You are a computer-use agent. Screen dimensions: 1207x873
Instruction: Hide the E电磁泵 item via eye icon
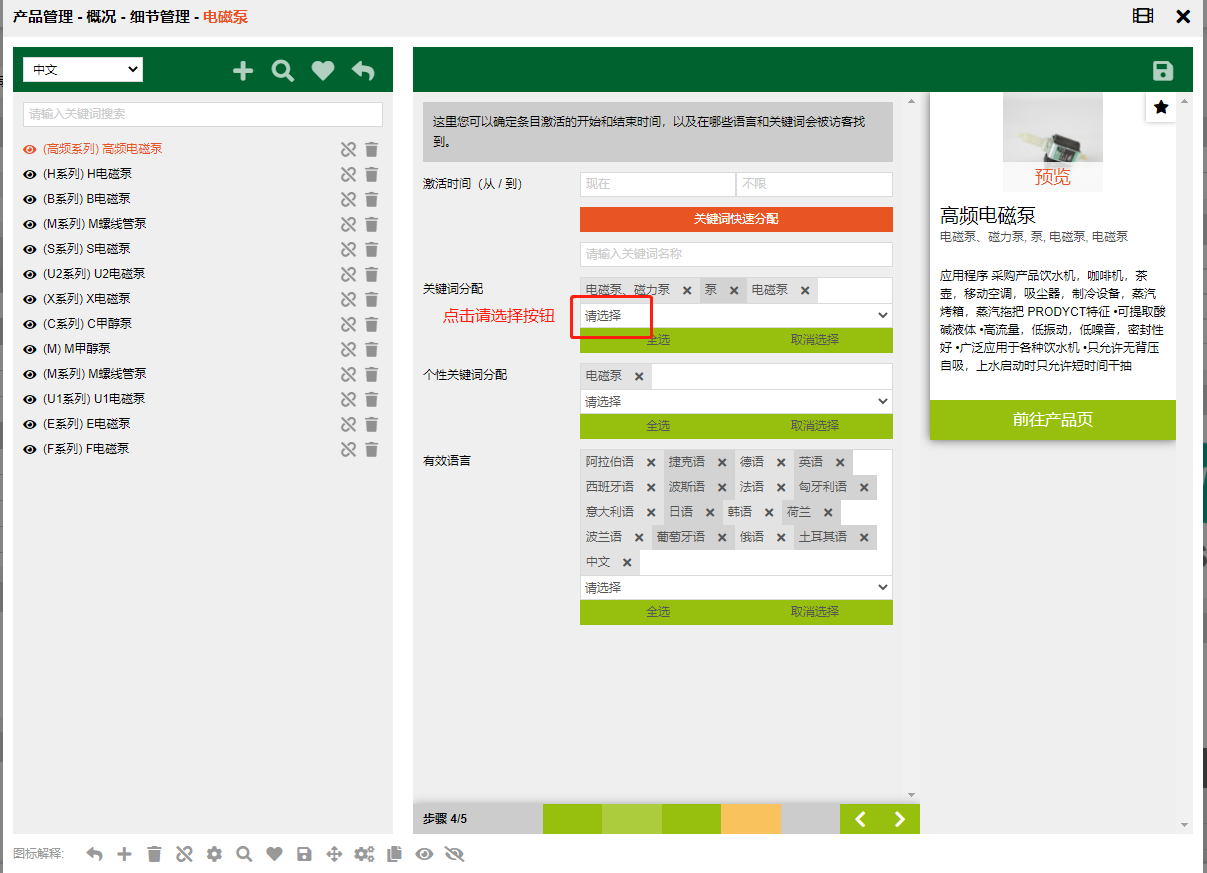coord(30,424)
